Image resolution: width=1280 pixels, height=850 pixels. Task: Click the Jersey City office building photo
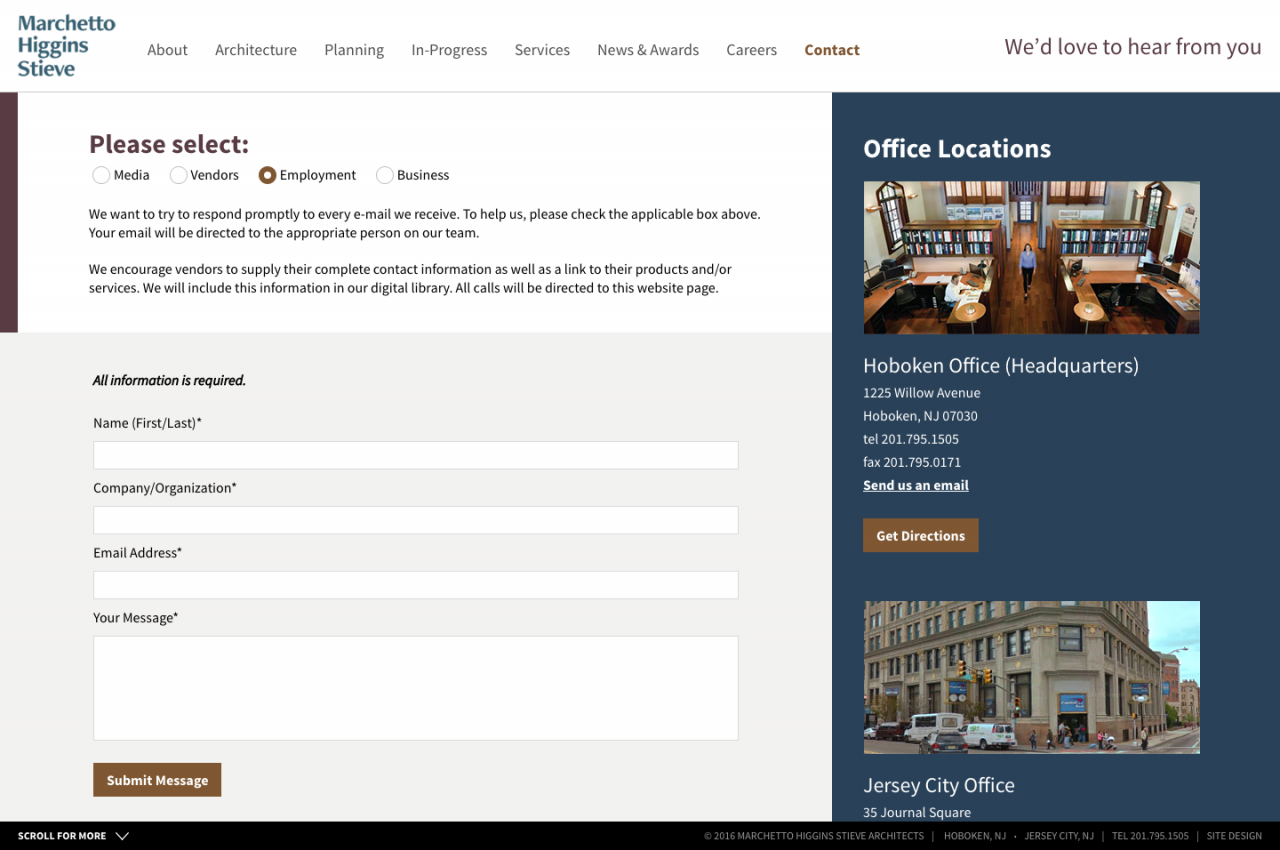pyautogui.click(x=1031, y=677)
